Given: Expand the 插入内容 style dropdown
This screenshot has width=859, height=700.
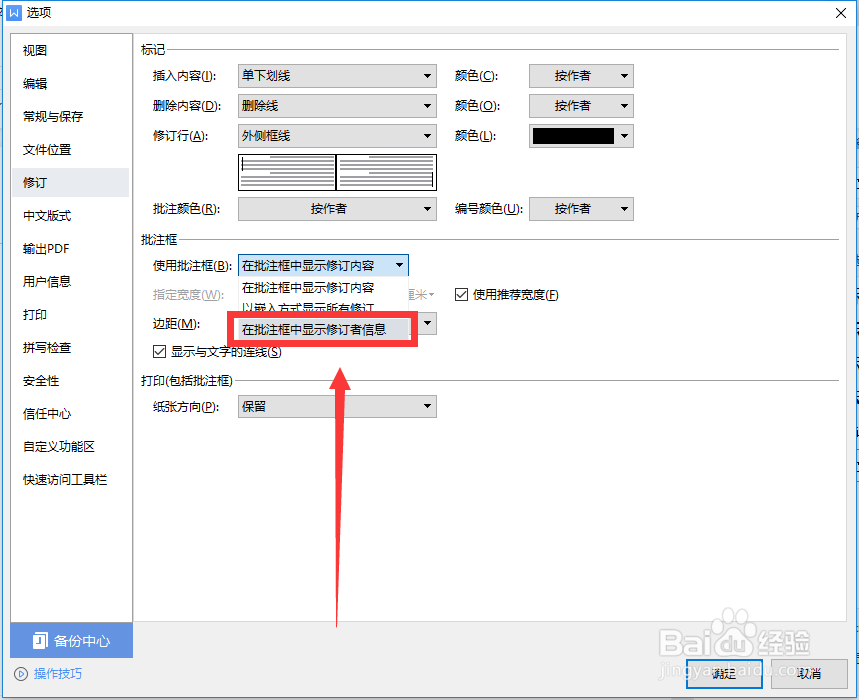Looking at the screenshot, I should pos(337,76).
